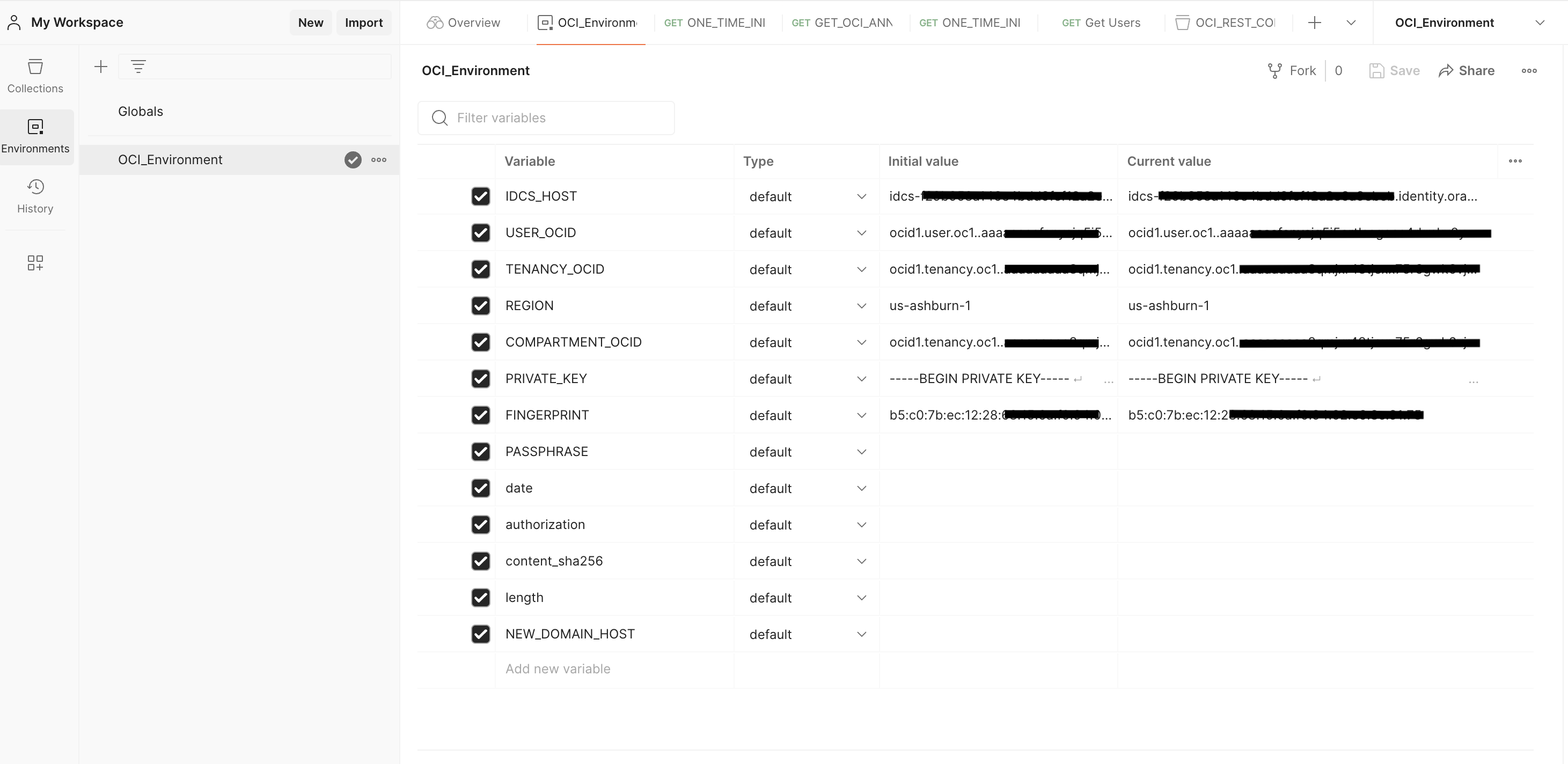Open the Collections sidebar panel
This screenshot has width=1568, height=764.
(35, 76)
